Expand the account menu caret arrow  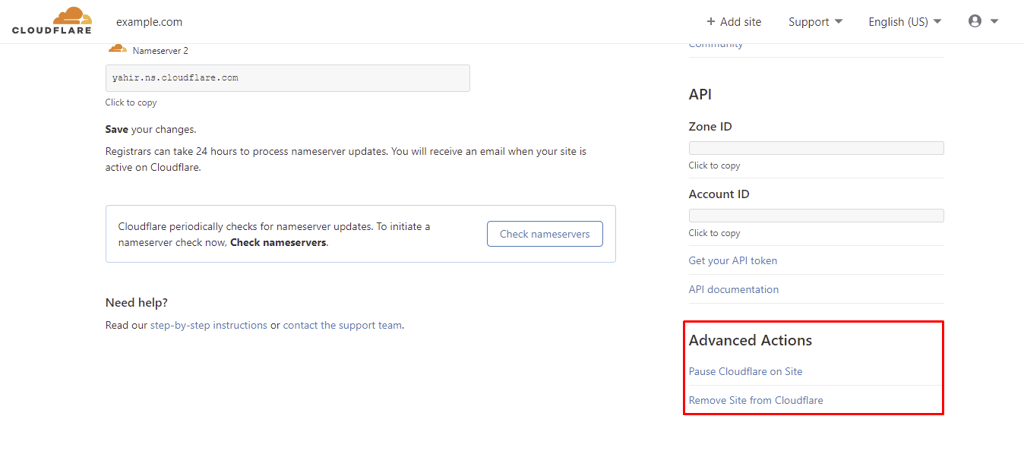click(x=995, y=22)
